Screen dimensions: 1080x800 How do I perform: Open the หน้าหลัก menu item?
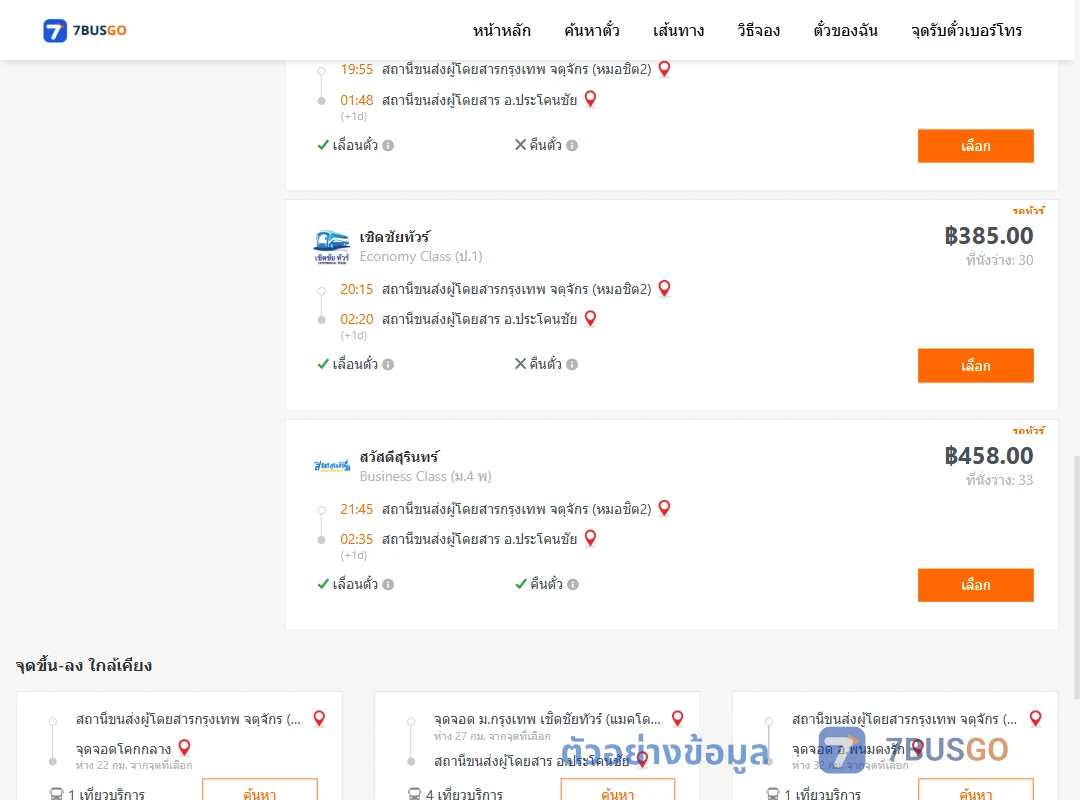coord(501,30)
